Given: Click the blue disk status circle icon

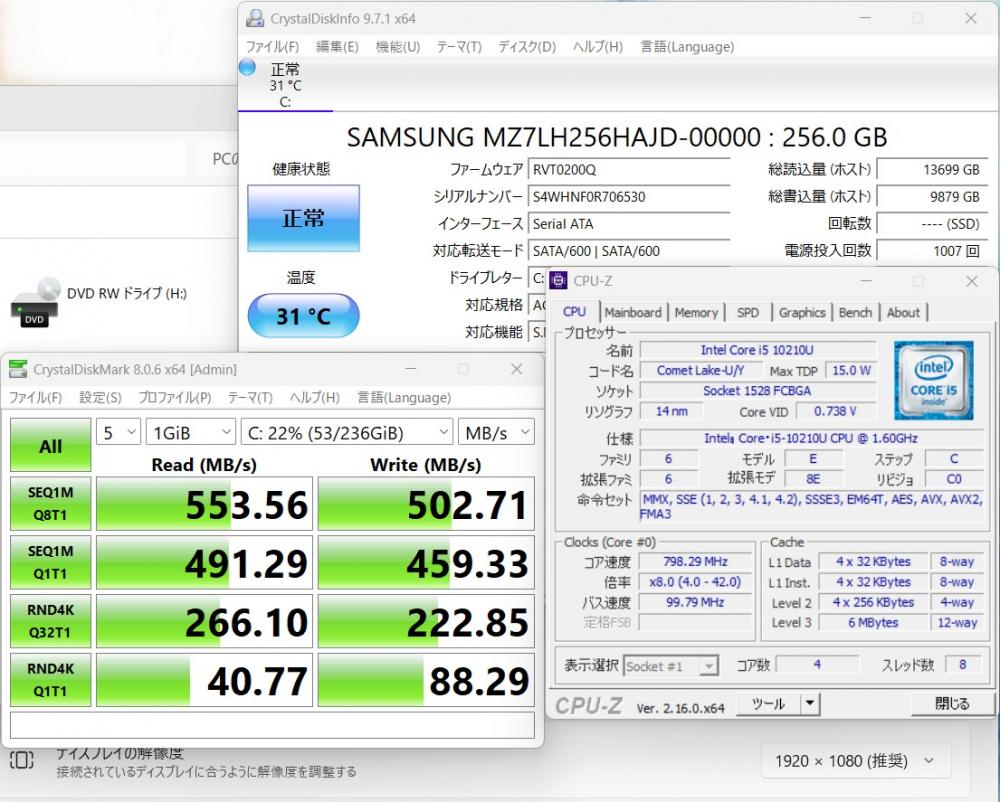Looking at the screenshot, I should click(x=247, y=68).
